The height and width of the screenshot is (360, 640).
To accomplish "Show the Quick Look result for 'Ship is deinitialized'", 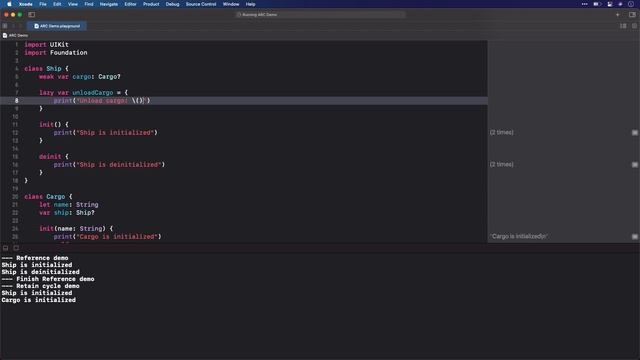I will 635,164.
